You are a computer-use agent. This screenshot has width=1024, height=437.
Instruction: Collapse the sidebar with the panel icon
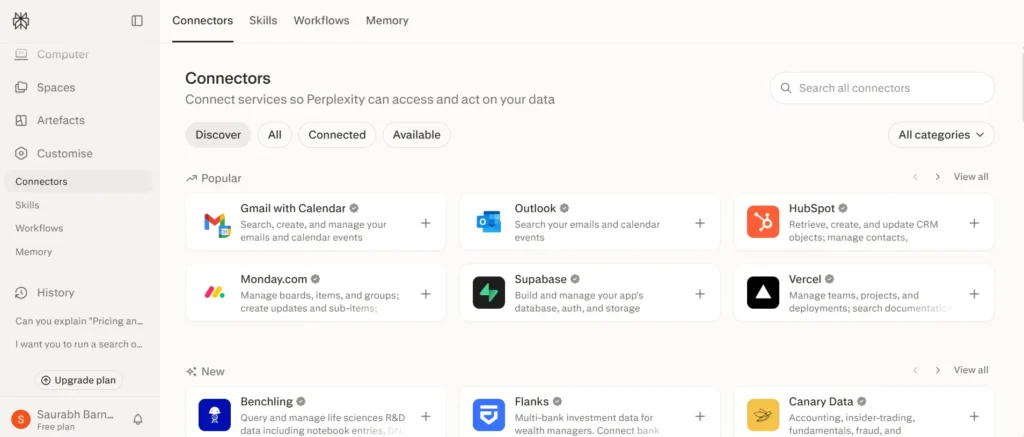click(x=137, y=21)
